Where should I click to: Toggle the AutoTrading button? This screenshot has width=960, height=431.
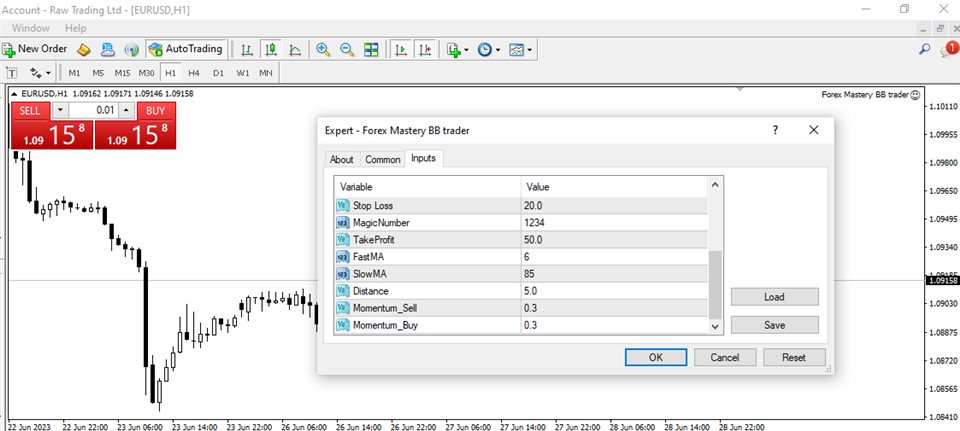[x=186, y=49]
